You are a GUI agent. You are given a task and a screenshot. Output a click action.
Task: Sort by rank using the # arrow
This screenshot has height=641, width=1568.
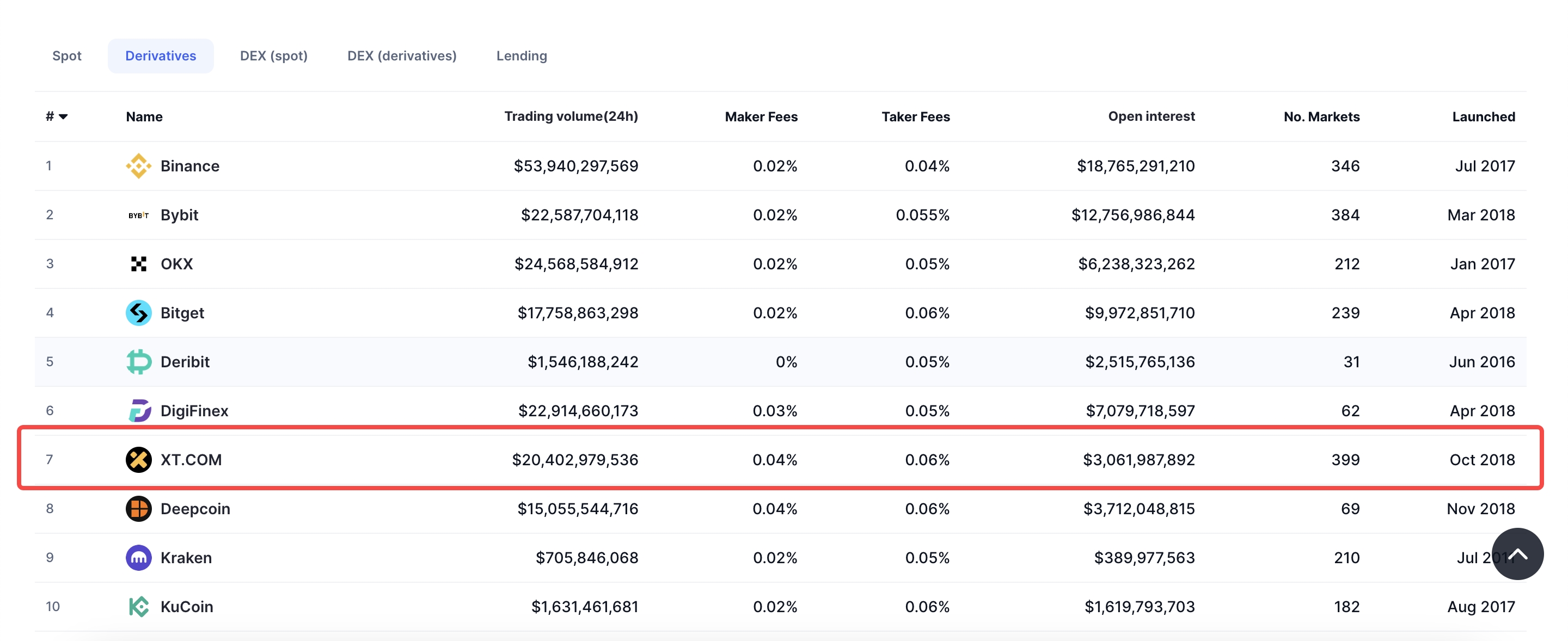pyautogui.click(x=57, y=117)
